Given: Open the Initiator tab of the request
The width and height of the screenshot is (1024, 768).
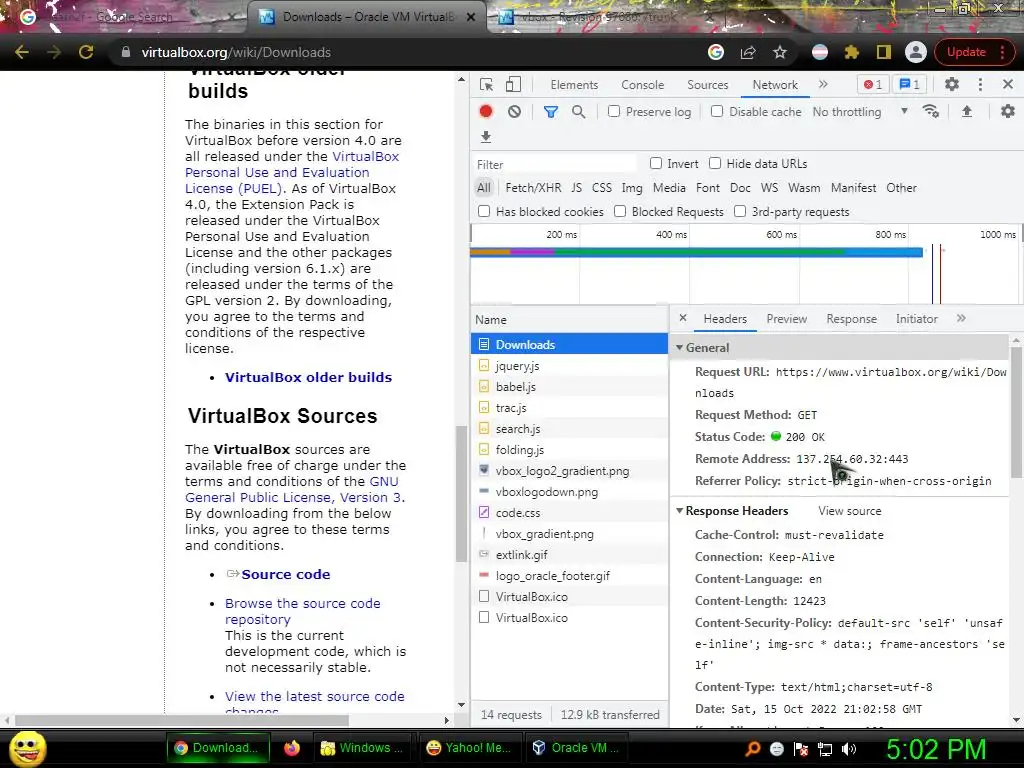Looking at the screenshot, I should [916, 319].
